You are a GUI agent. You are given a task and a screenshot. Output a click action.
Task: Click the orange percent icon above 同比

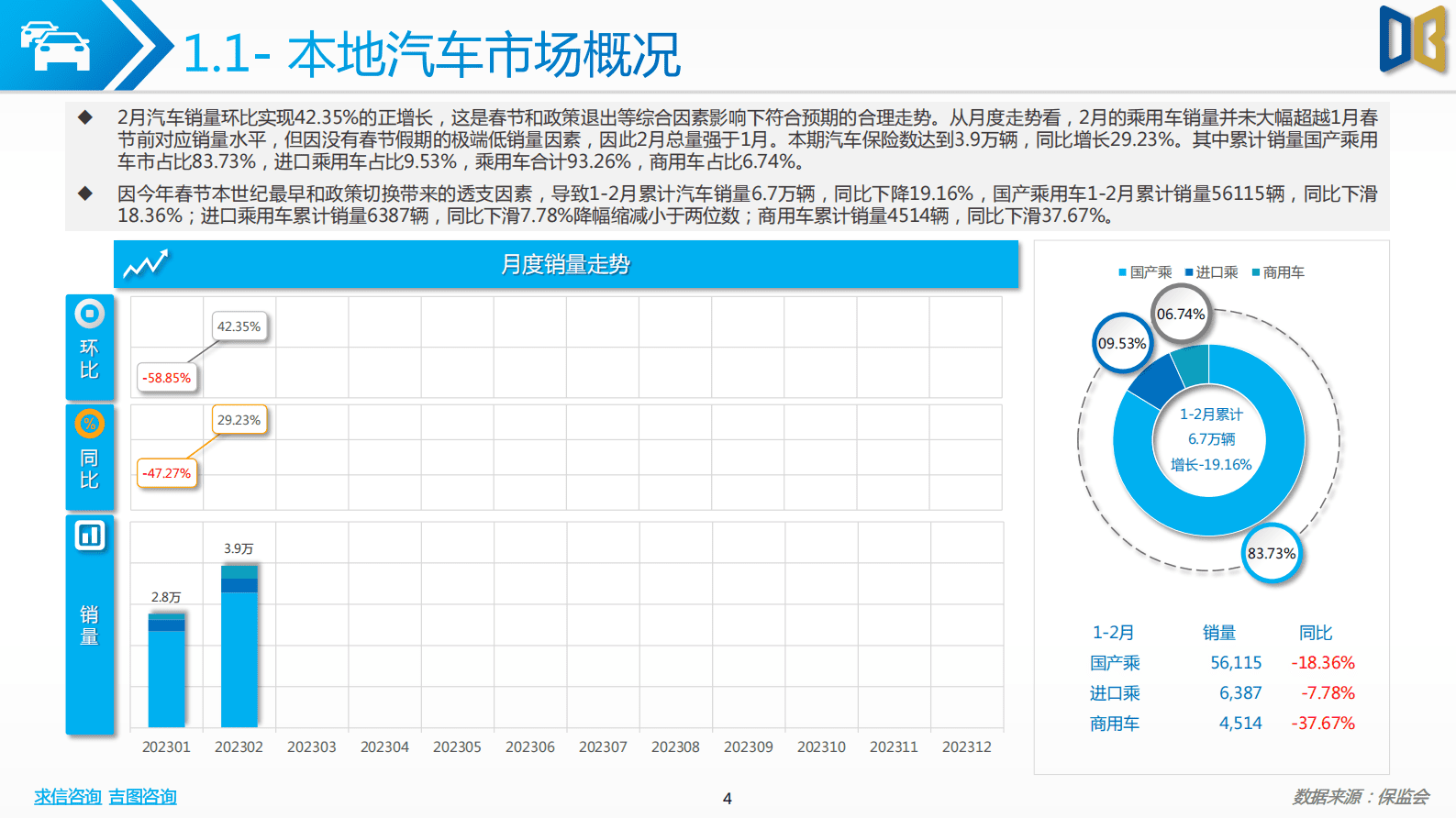[89, 424]
